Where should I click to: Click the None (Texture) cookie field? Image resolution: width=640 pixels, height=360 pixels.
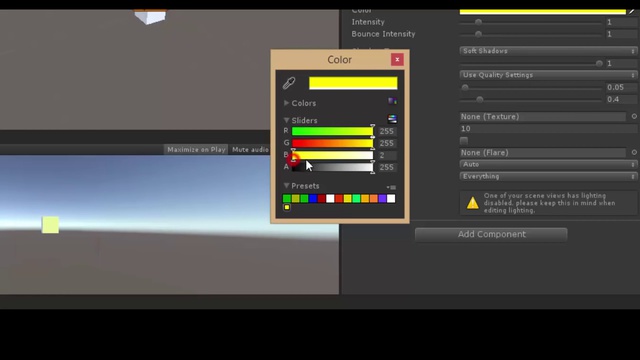tap(542, 117)
